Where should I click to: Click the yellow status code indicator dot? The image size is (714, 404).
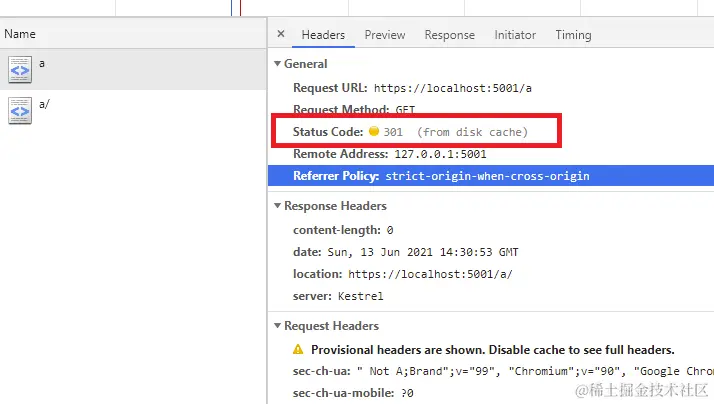(x=374, y=131)
